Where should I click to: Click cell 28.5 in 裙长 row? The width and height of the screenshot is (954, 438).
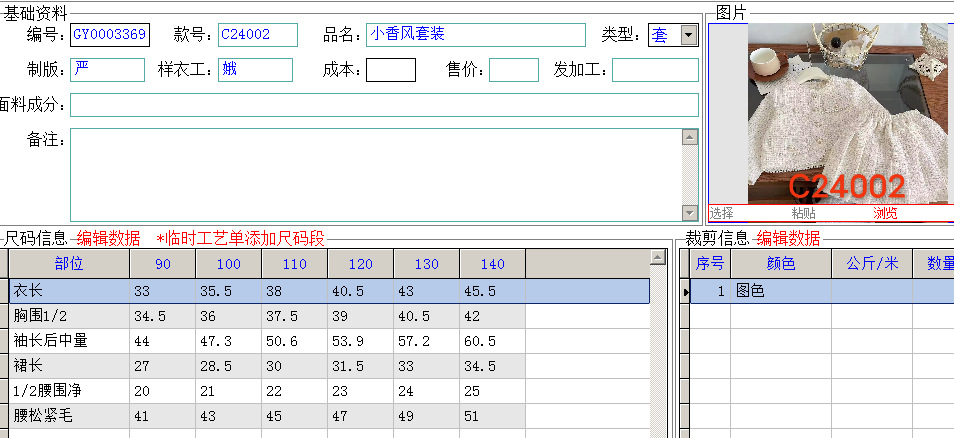(229, 366)
